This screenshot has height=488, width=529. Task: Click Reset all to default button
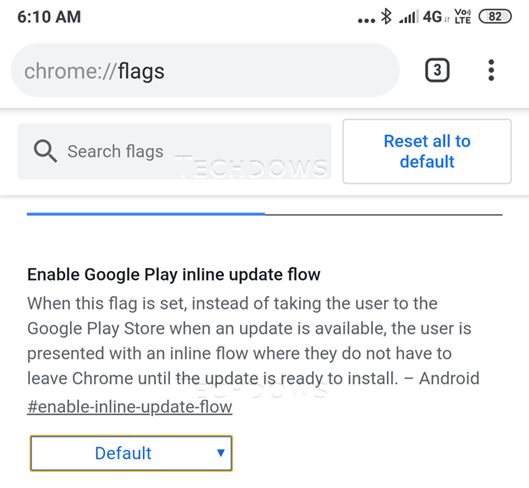pyautogui.click(x=427, y=151)
